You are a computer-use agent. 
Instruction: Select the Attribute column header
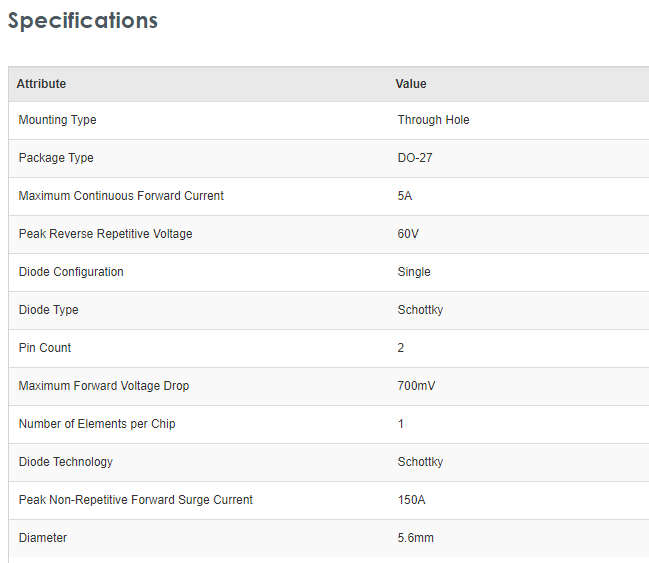(41, 84)
